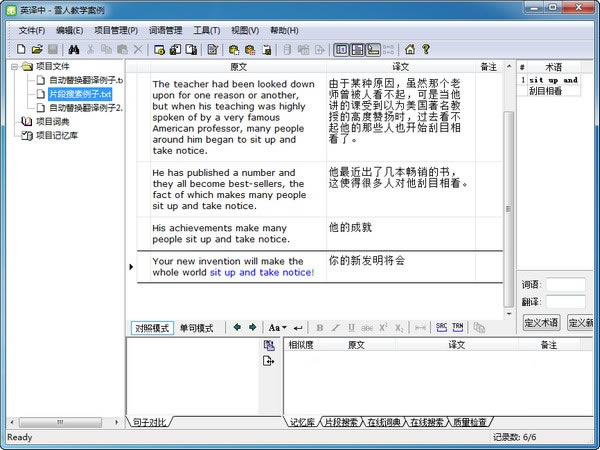Switch to 对照模式 view mode
The image size is (600, 450).
tap(153, 328)
